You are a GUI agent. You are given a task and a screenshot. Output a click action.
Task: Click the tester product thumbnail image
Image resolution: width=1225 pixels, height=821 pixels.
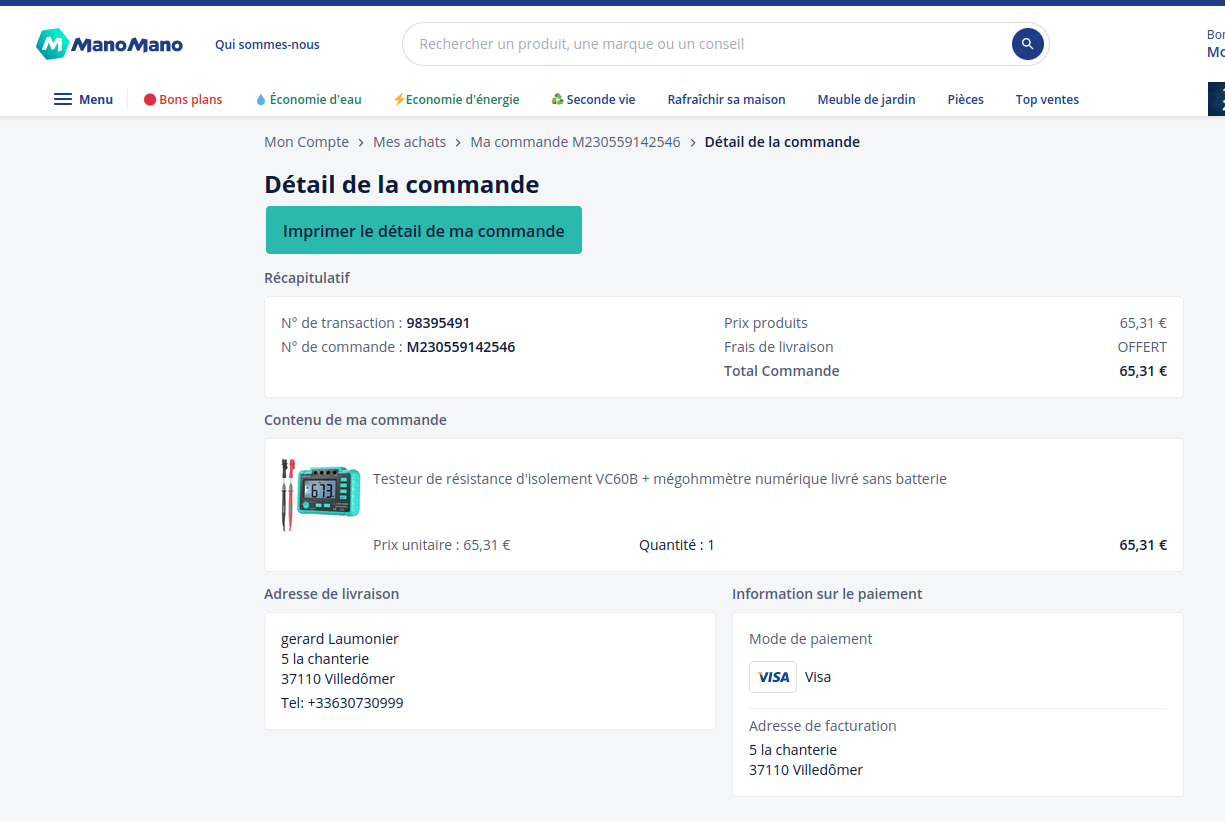tap(320, 494)
